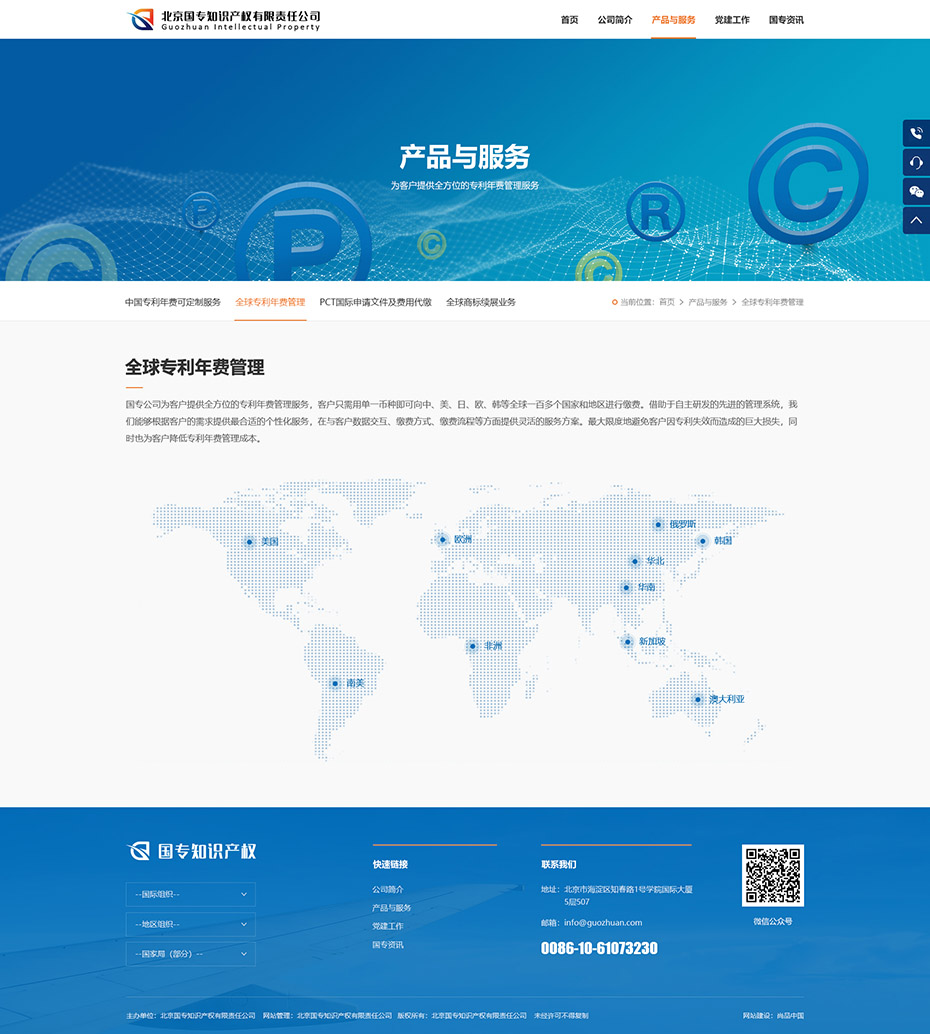
Task: Click 首页 link in breadcrumb trail
Action: [x=666, y=302]
